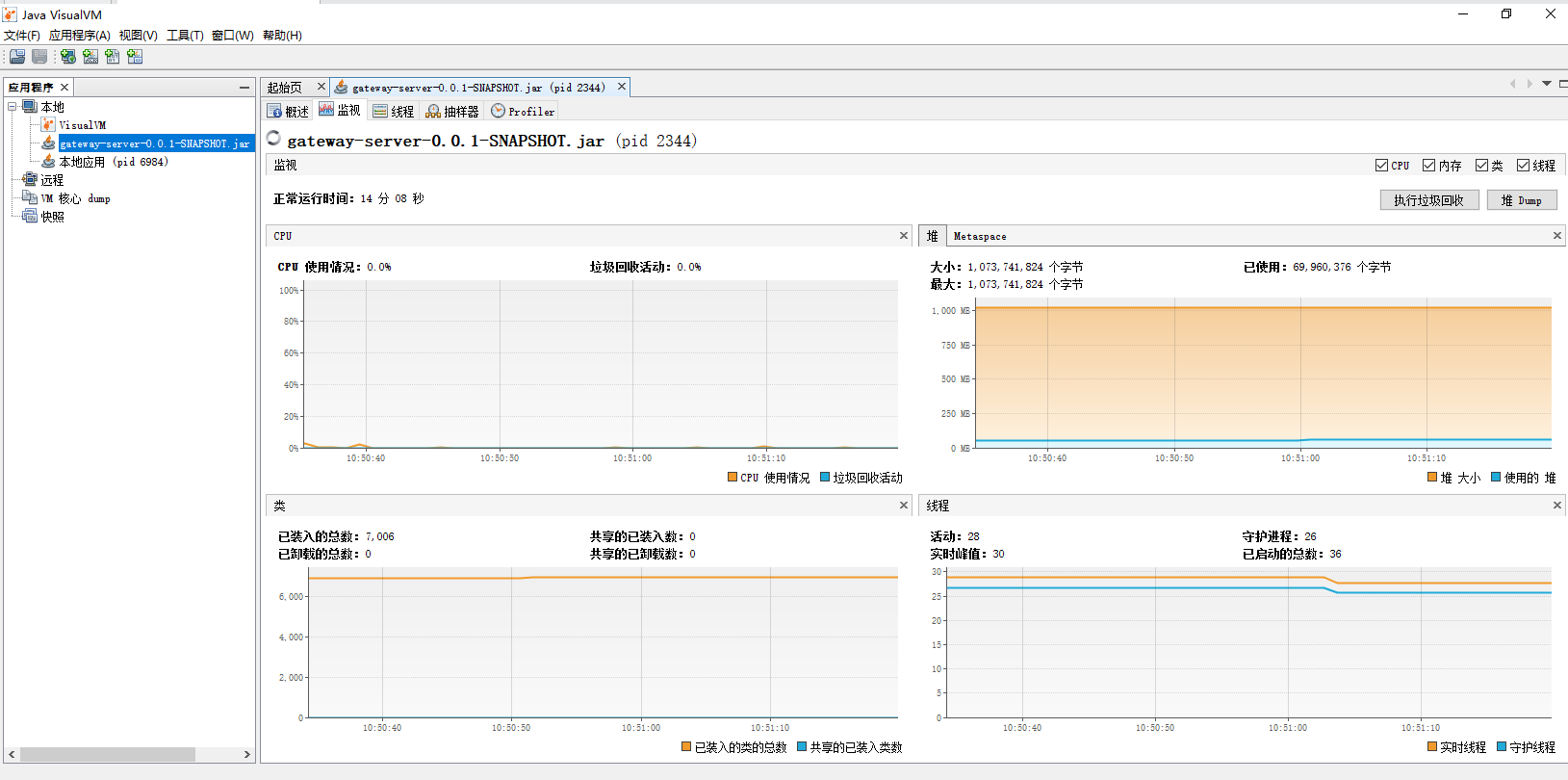Open the 帮助(H) menu
This screenshot has width=1568, height=780.
[x=282, y=36]
